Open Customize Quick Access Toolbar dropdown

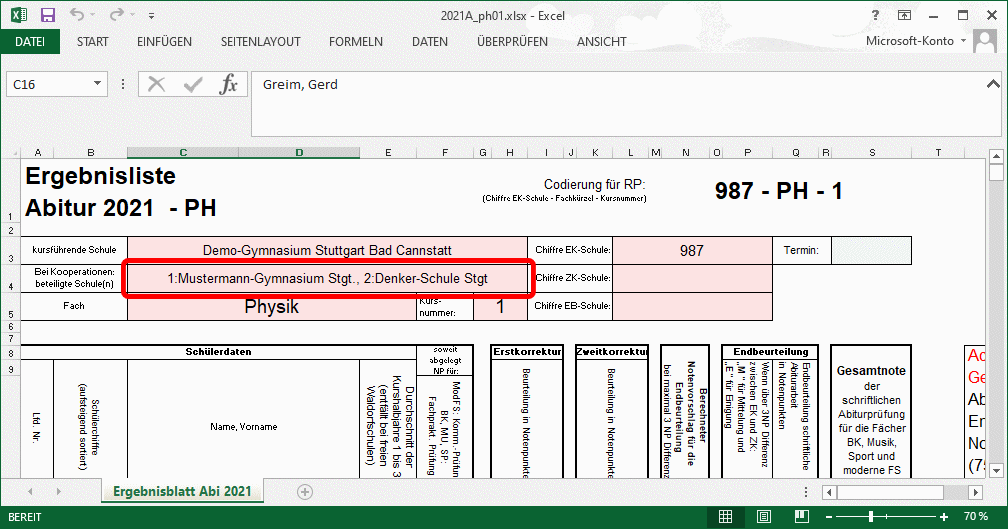[151, 16]
